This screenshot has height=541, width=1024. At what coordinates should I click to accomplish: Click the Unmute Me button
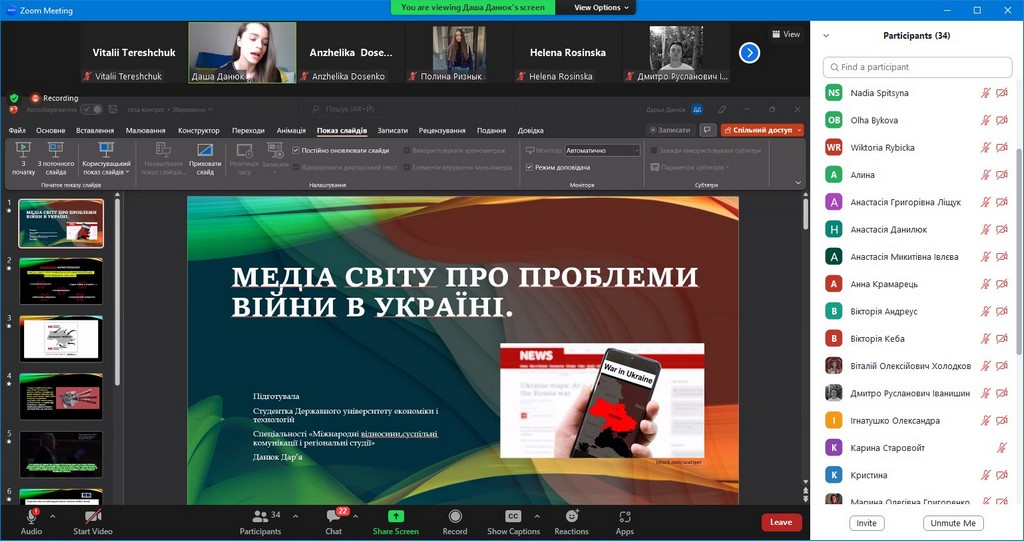coord(953,523)
